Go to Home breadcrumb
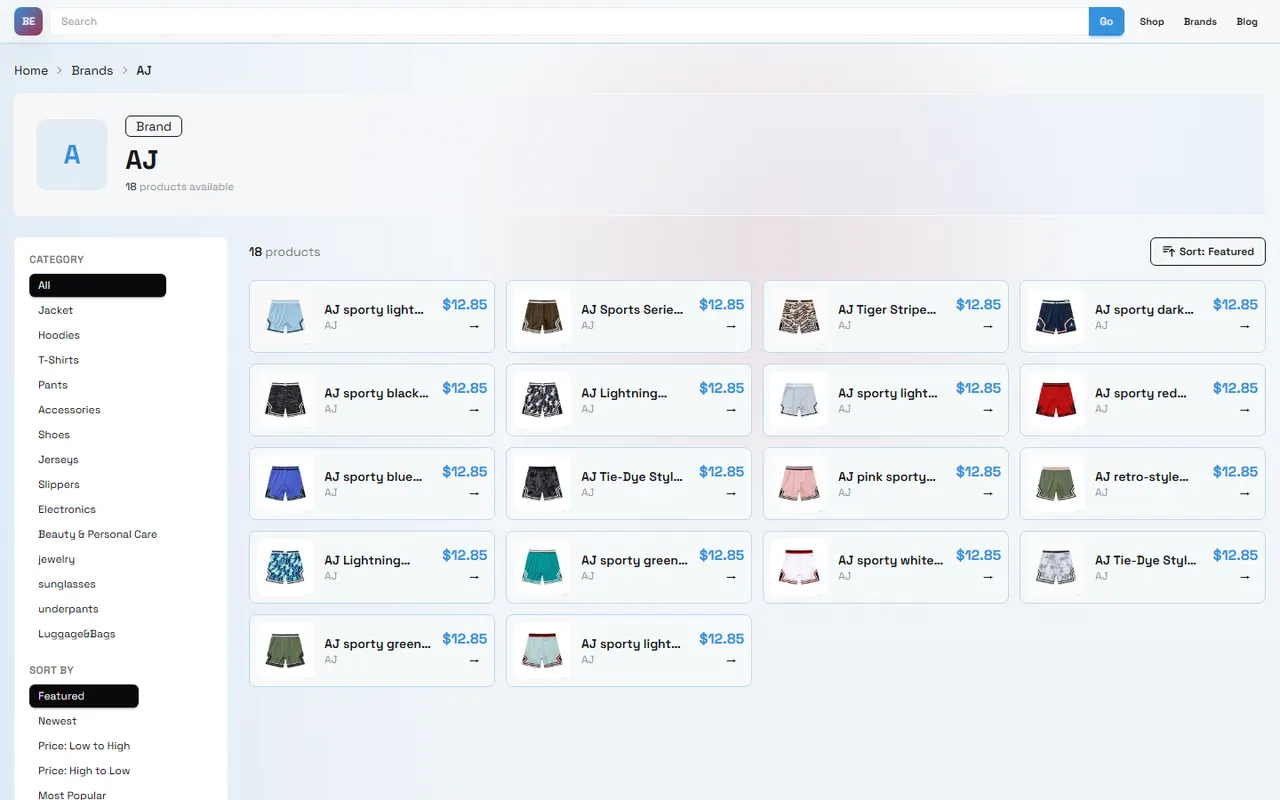This screenshot has width=1280, height=800. (x=31, y=70)
